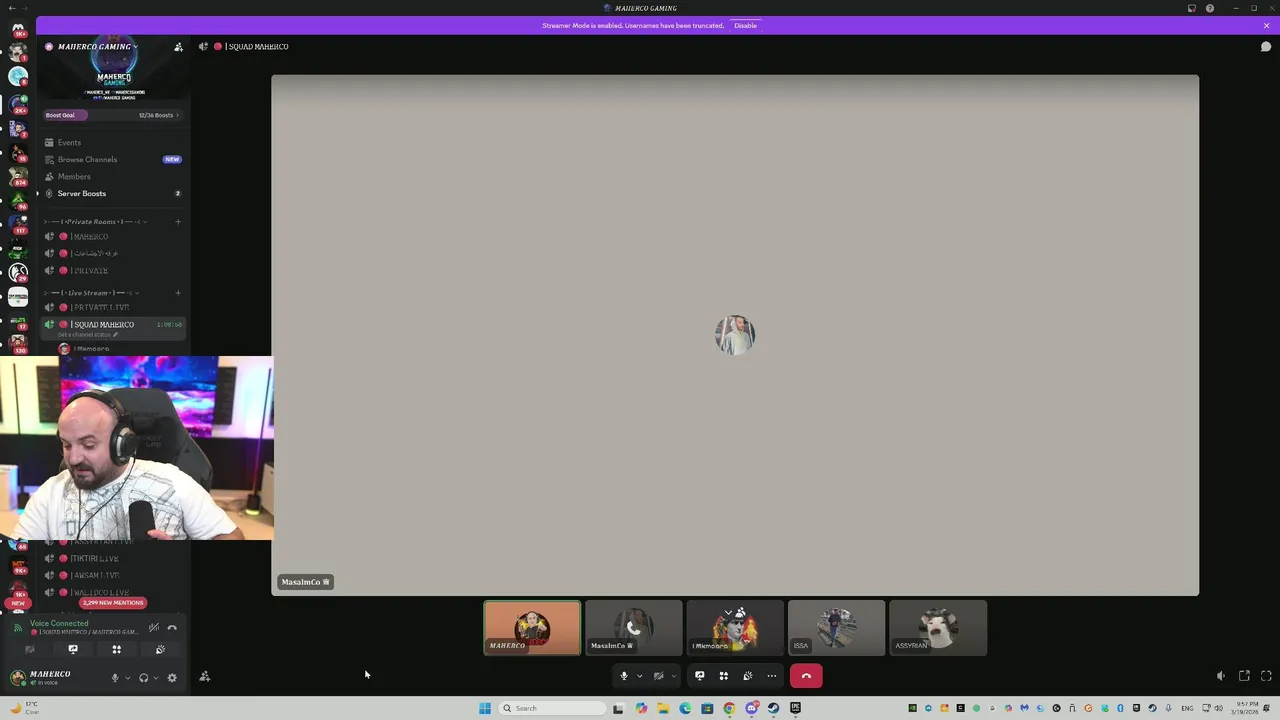The width and height of the screenshot is (1280, 720).
Task: Share screen button in call control bar
Action: (700, 676)
